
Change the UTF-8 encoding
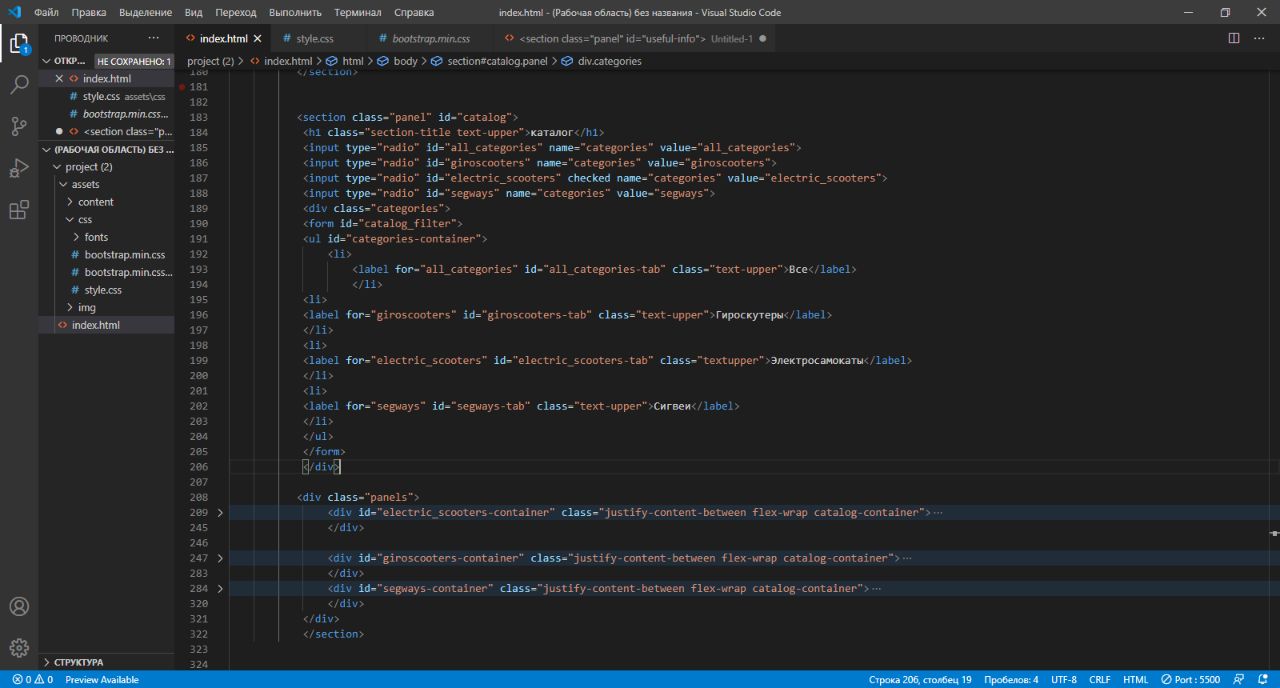pos(1064,680)
